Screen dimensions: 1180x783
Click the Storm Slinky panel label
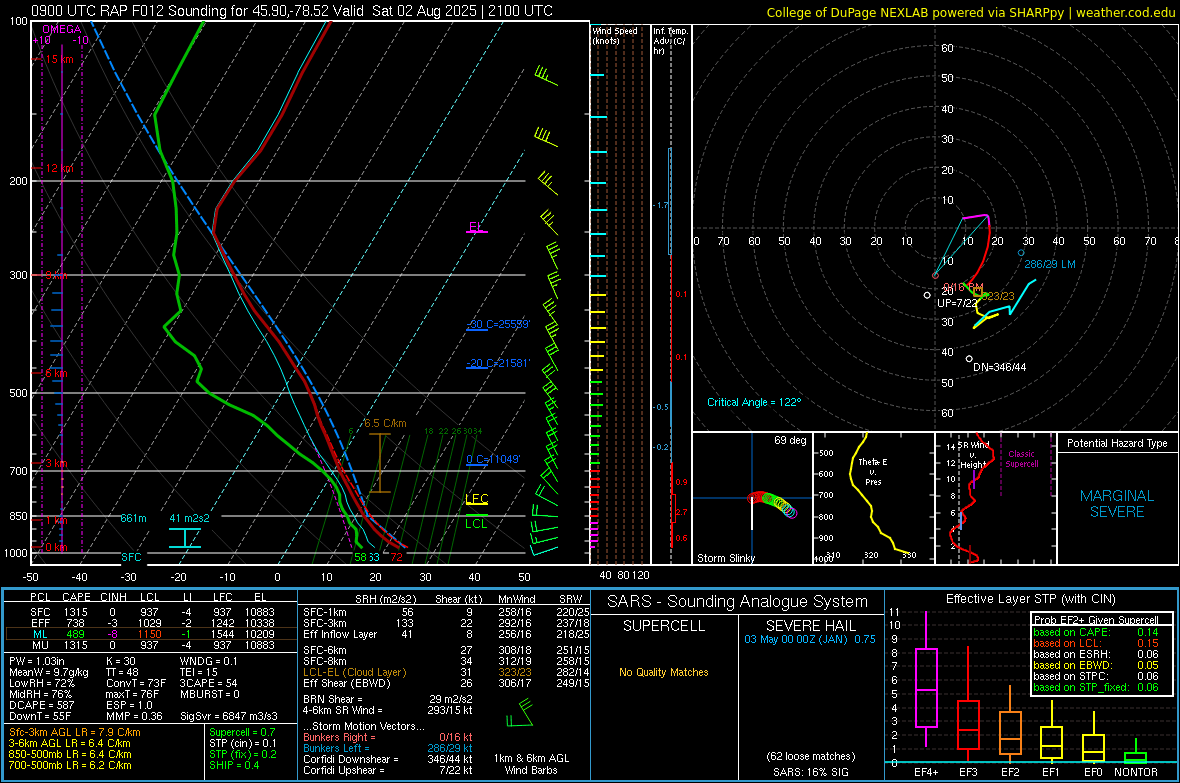(x=725, y=558)
